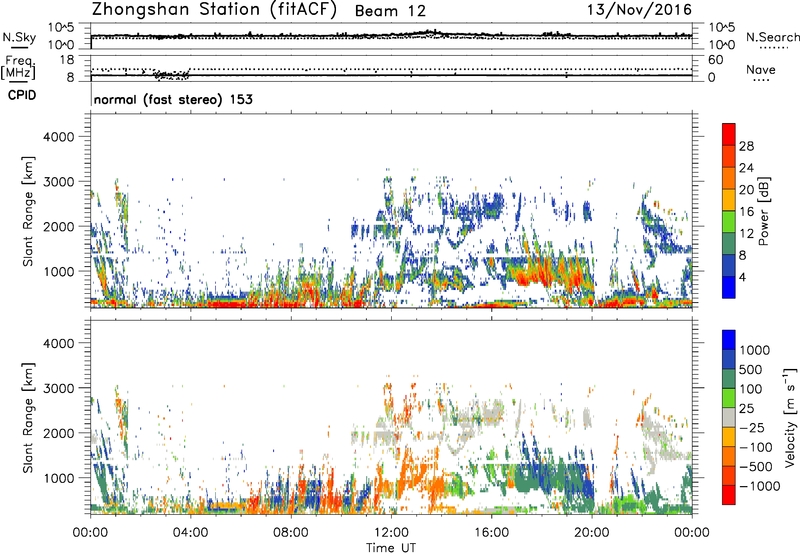Click the blue bottom of power colorbar
This screenshot has width=800, height=554.
729,287
